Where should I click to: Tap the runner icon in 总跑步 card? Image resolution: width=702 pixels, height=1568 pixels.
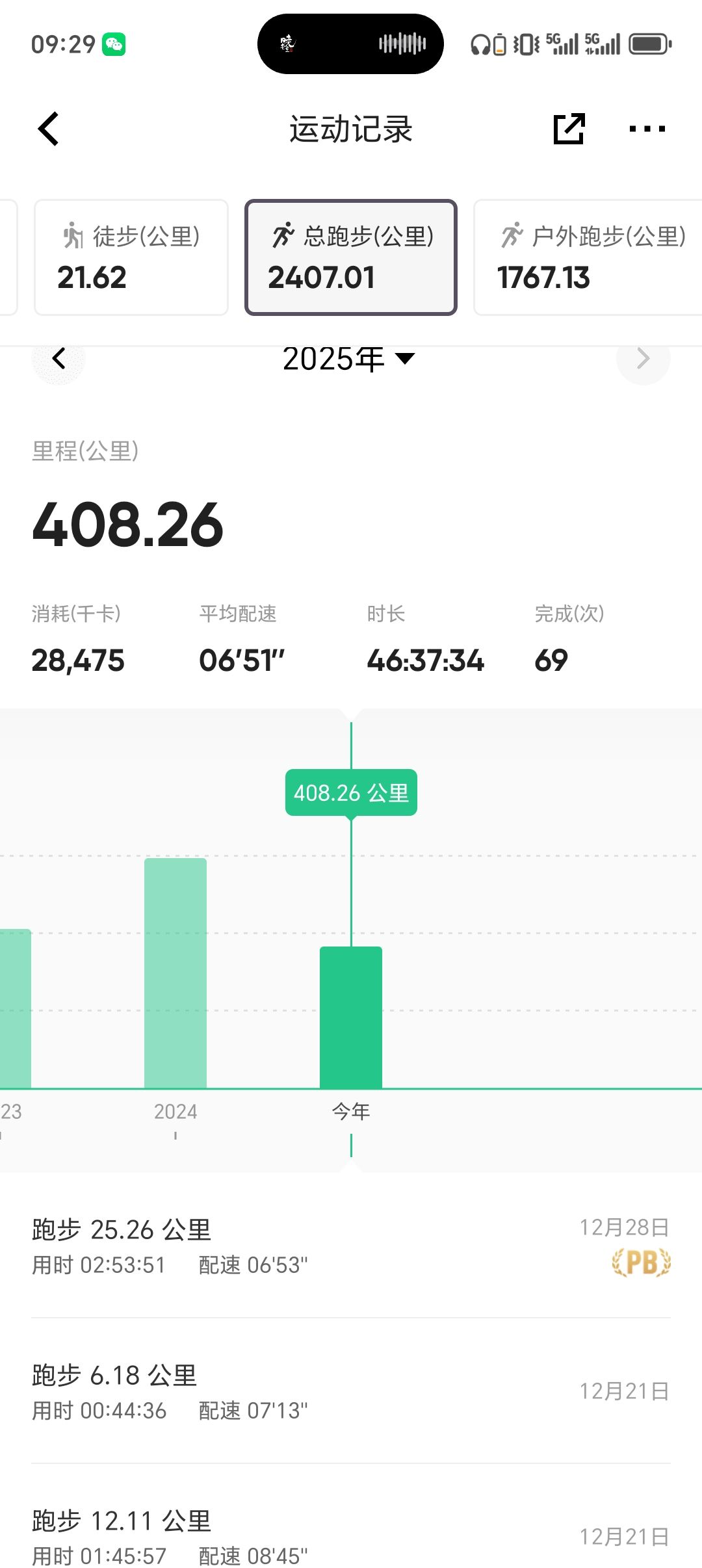[x=283, y=235]
